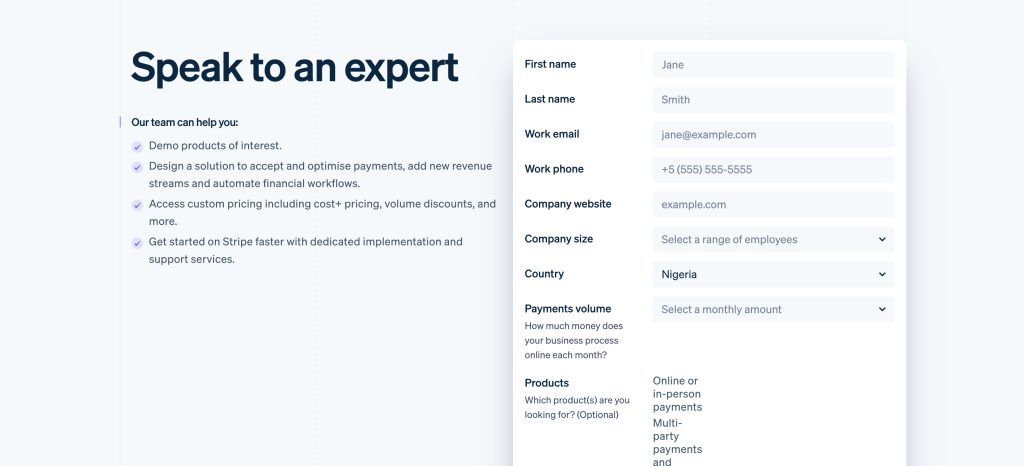Click the checkmark icon beside Design a solution
This screenshot has height=466, width=1024.
click(x=137, y=167)
